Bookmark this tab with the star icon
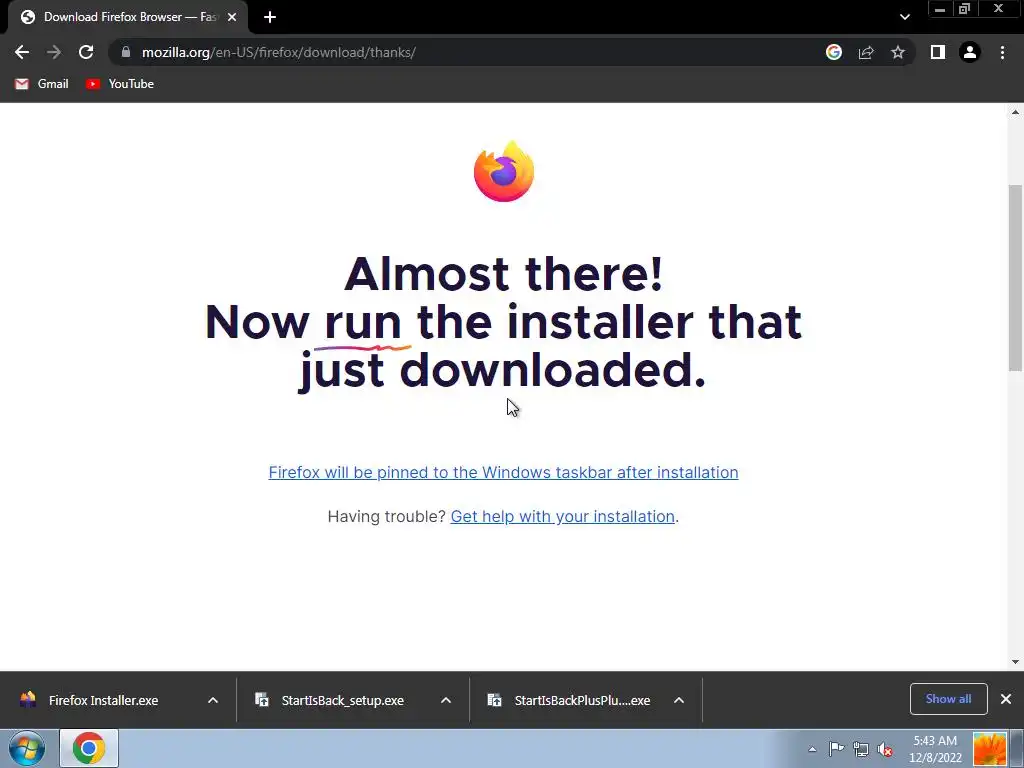Viewport: 1024px width, 768px height. (x=898, y=52)
